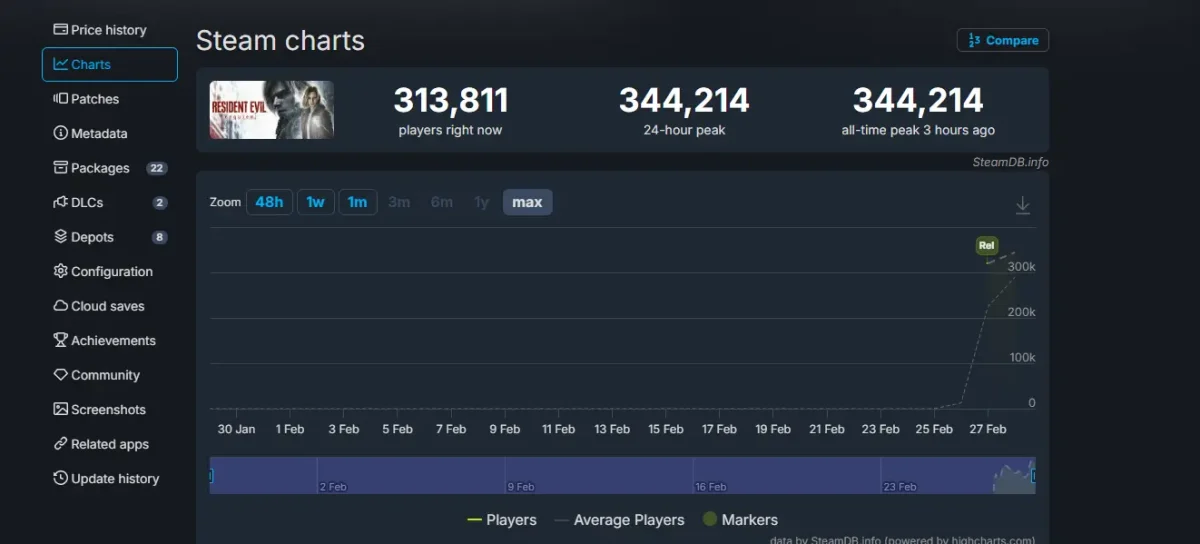Open the Community sidebar link
This screenshot has height=544, width=1200.
(x=105, y=375)
